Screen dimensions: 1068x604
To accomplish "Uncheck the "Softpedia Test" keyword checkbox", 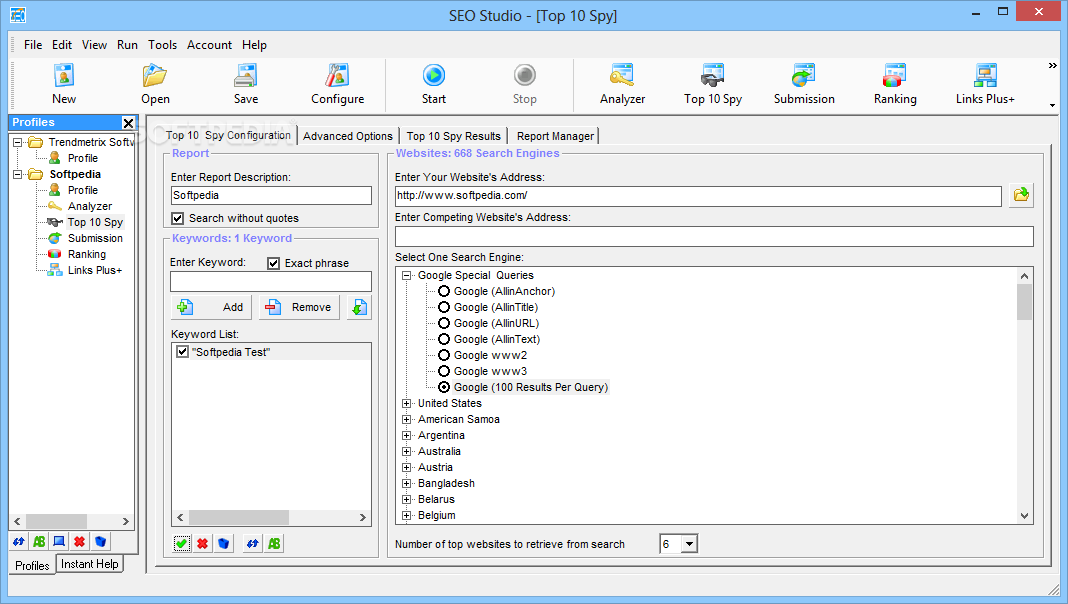I will pos(182,352).
